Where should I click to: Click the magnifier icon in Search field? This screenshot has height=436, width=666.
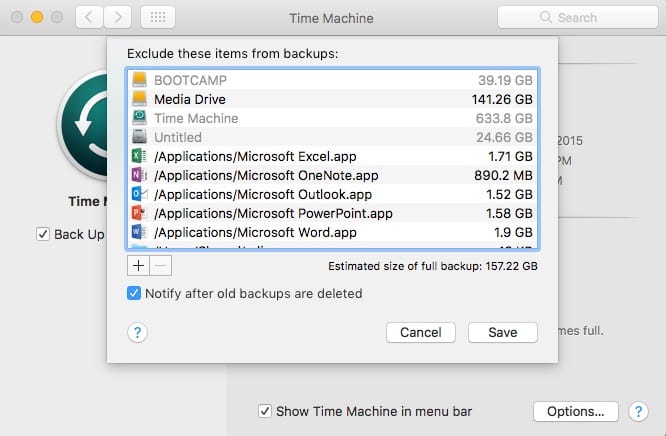[x=545, y=17]
